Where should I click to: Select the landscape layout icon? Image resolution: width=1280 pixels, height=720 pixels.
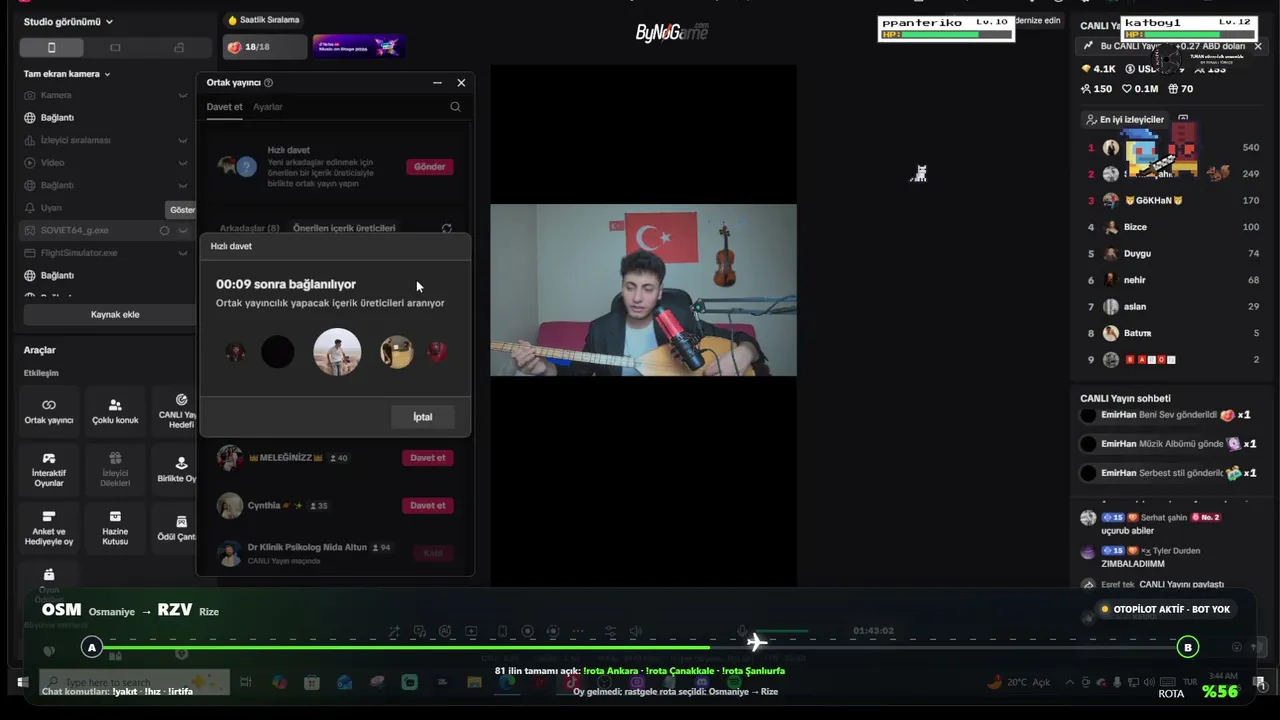[115, 48]
